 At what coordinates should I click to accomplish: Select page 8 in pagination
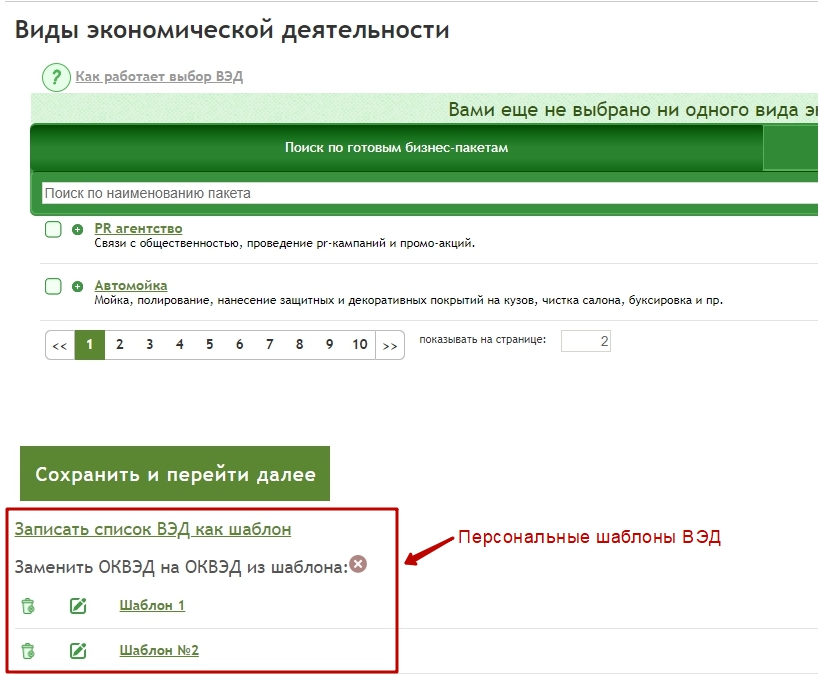[299, 345]
